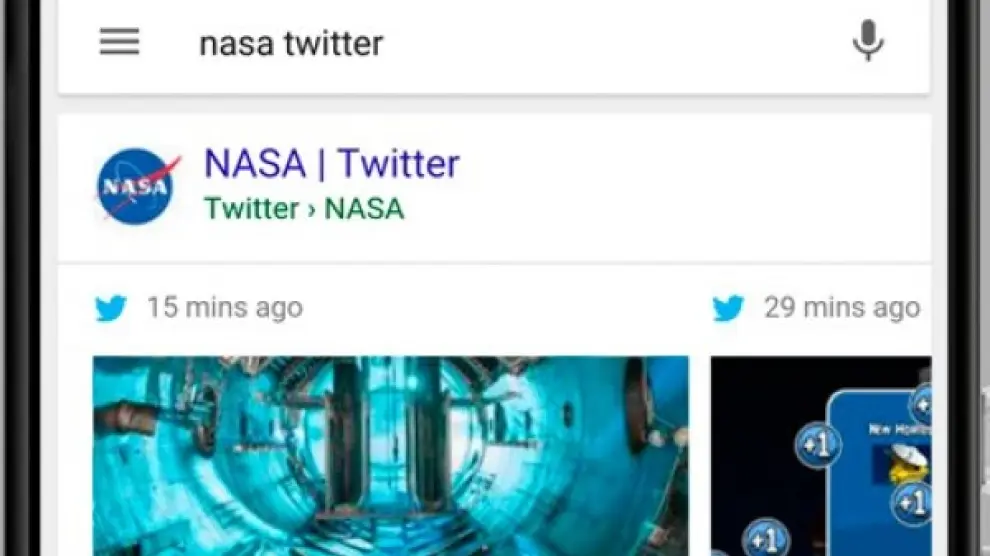Tap the microphone voice search icon

pyautogui.click(x=867, y=42)
